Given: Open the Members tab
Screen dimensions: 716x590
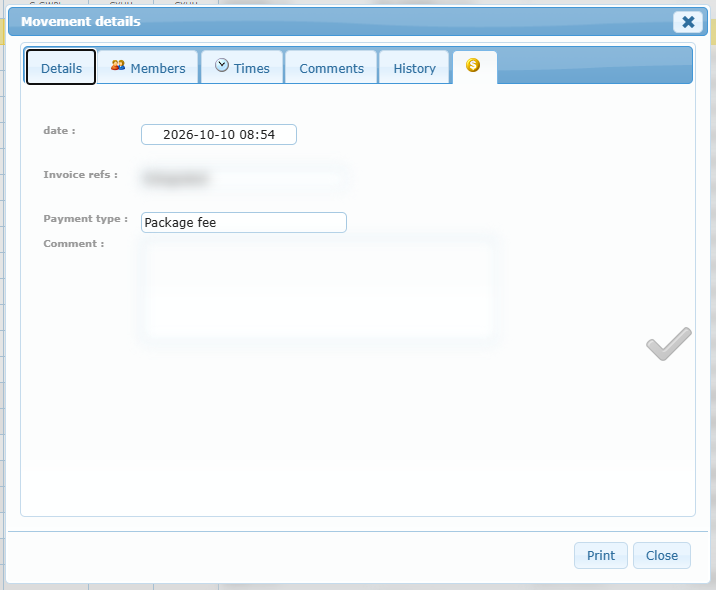Looking at the screenshot, I should (147, 67).
